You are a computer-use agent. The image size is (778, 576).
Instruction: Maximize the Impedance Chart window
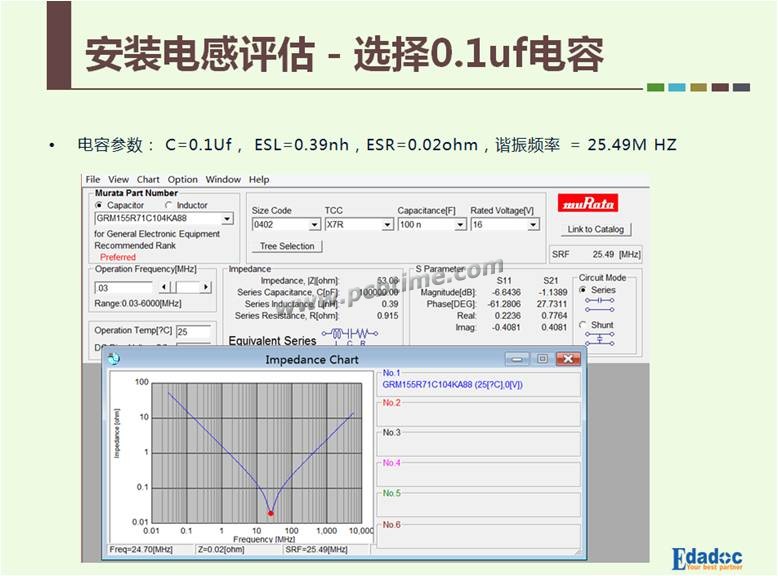tap(542, 359)
